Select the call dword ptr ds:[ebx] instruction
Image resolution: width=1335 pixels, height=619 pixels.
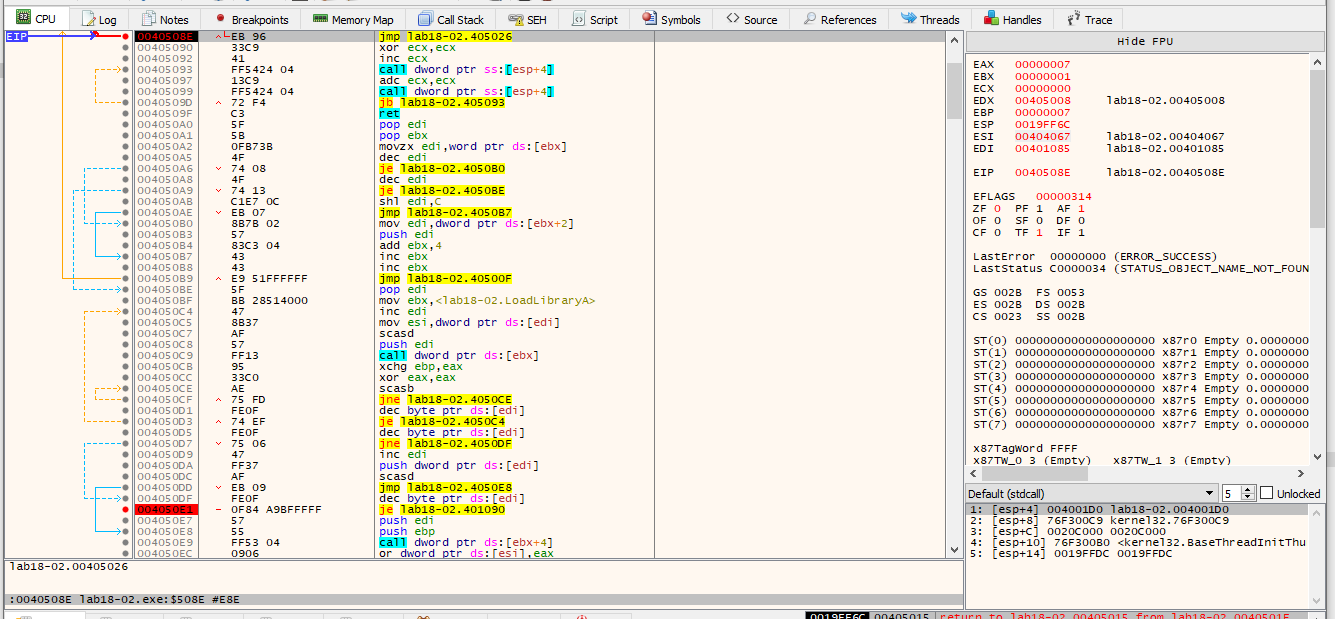(x=459, y=355)
